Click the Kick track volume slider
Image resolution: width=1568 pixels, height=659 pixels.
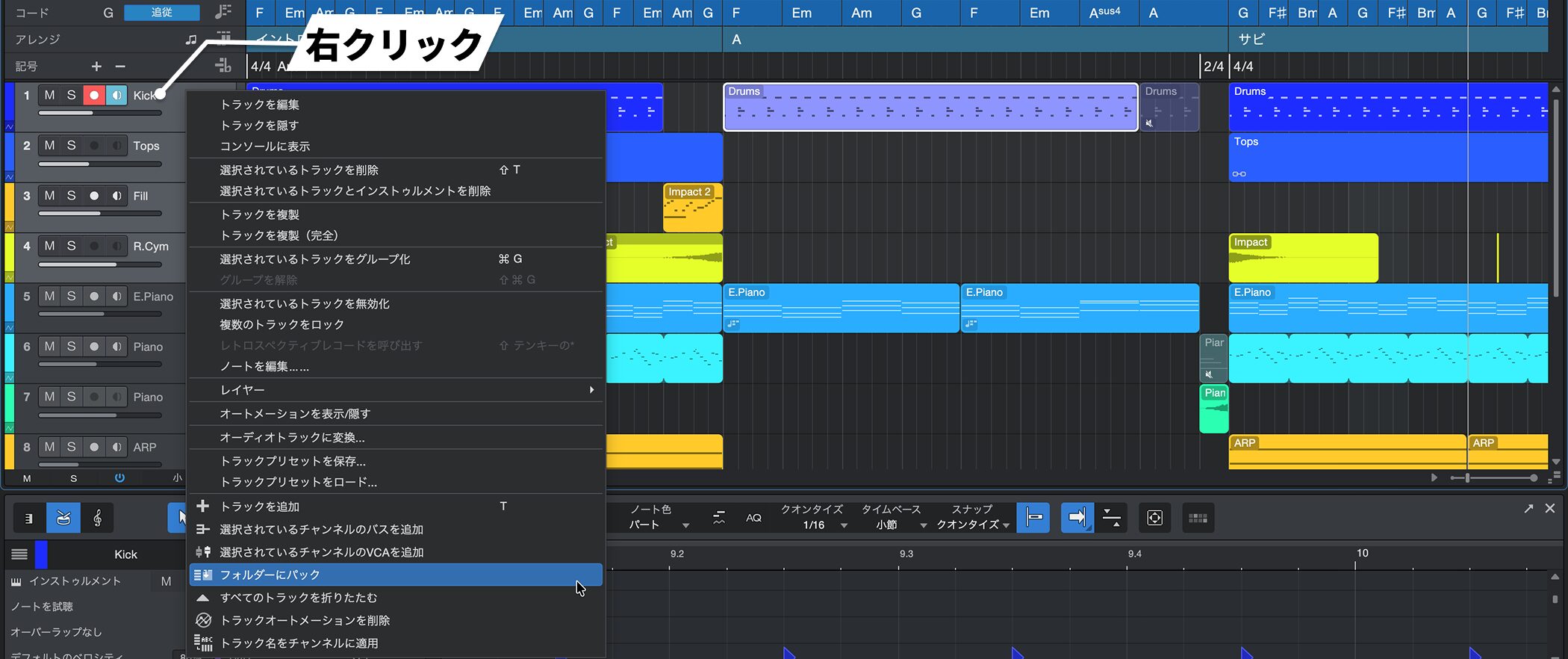(x=100, y=113)
